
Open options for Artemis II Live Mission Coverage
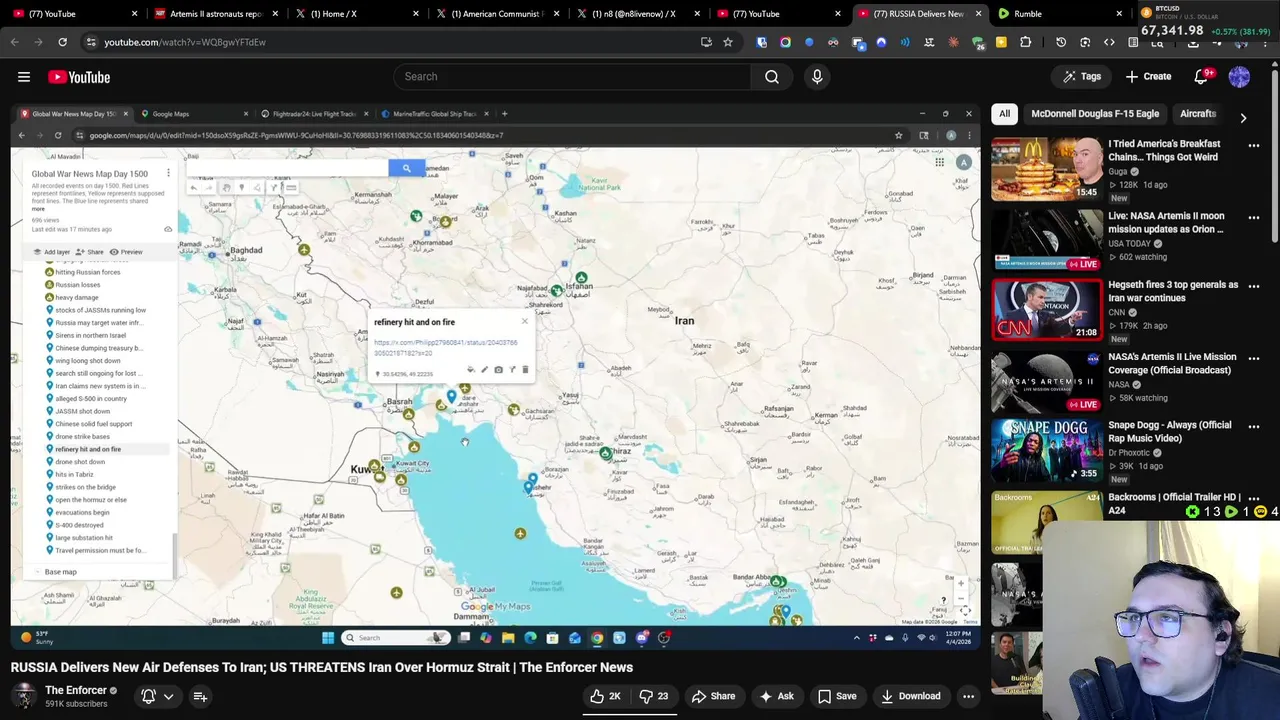(x=1254, y=358)
